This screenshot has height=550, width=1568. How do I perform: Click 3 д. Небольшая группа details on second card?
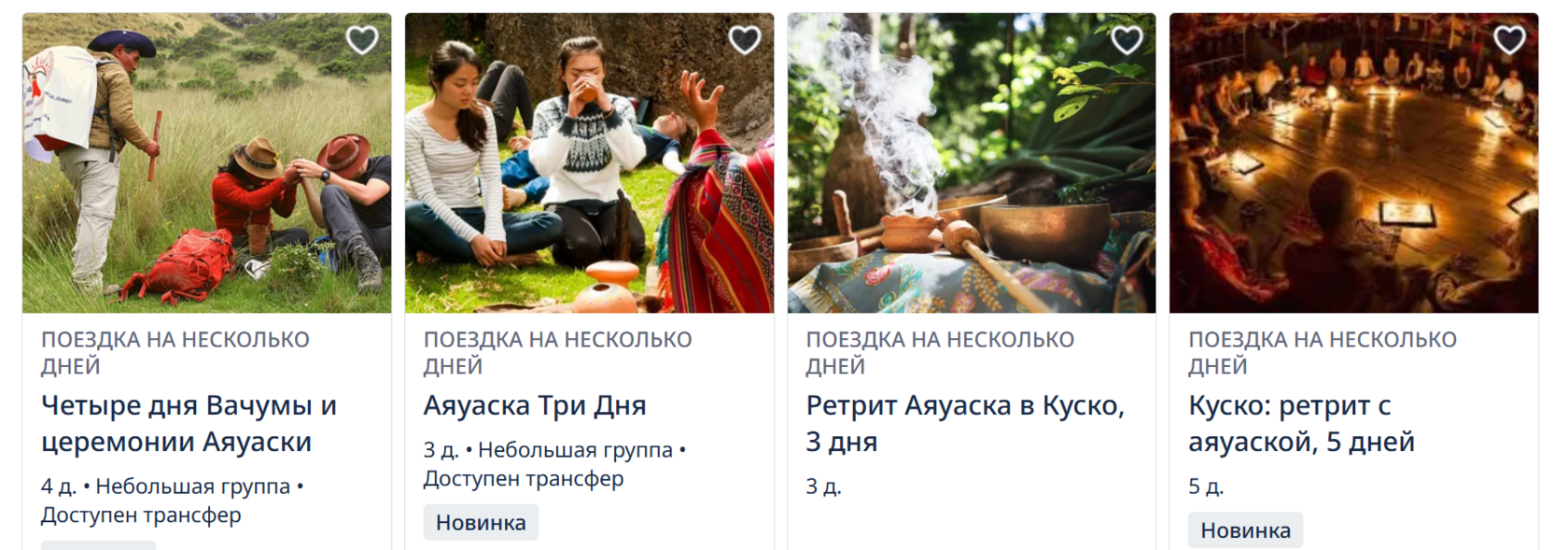tap(555, 464)
